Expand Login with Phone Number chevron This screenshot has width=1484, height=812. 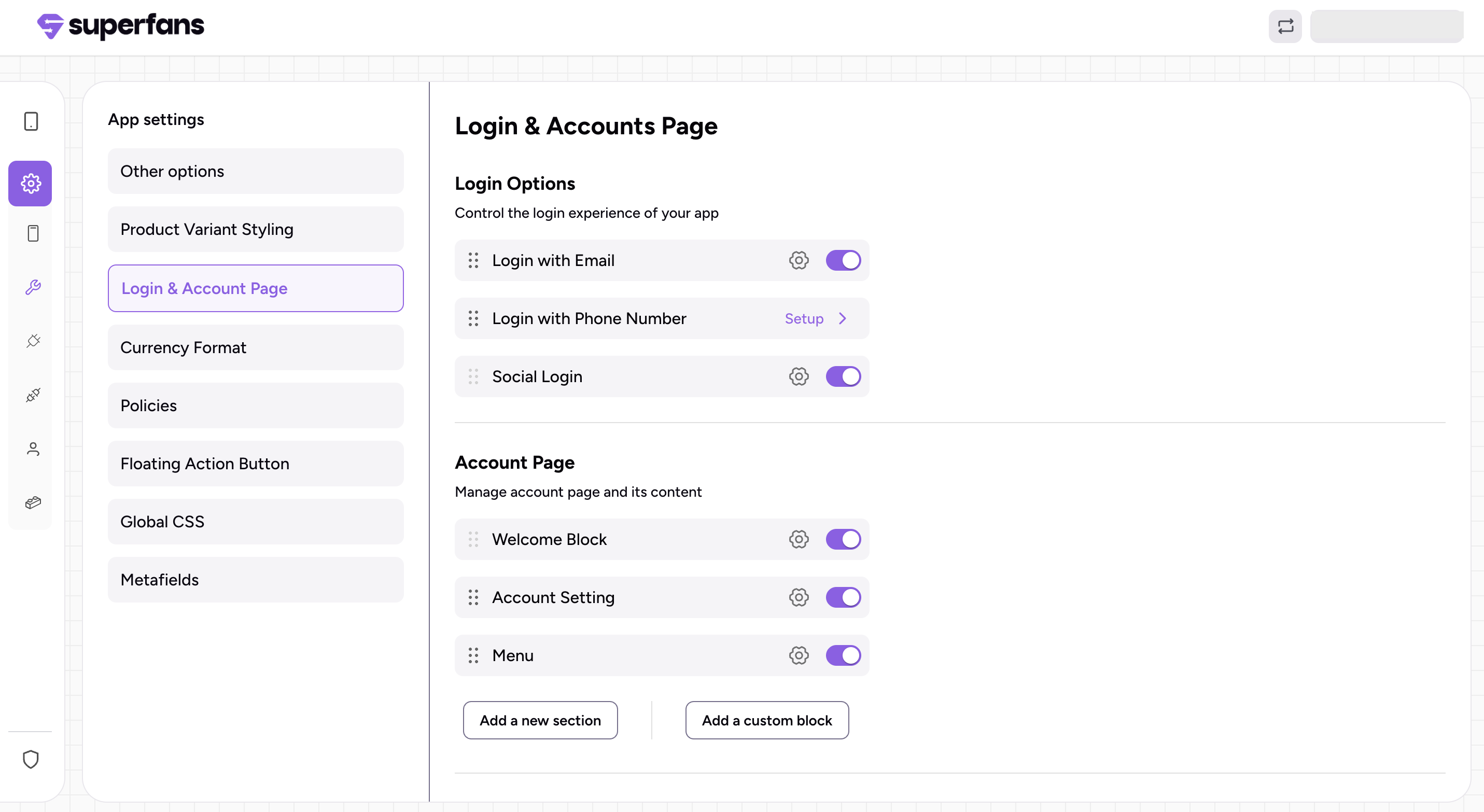coord(842,318)
